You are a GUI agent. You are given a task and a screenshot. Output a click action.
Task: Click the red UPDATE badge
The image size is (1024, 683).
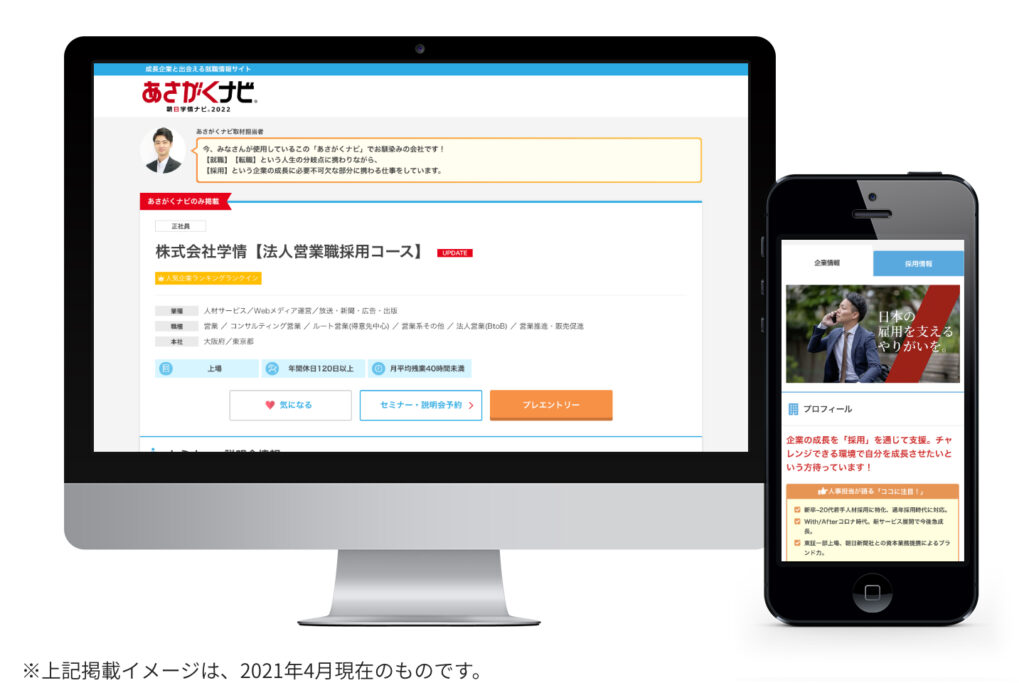[454, 253]
